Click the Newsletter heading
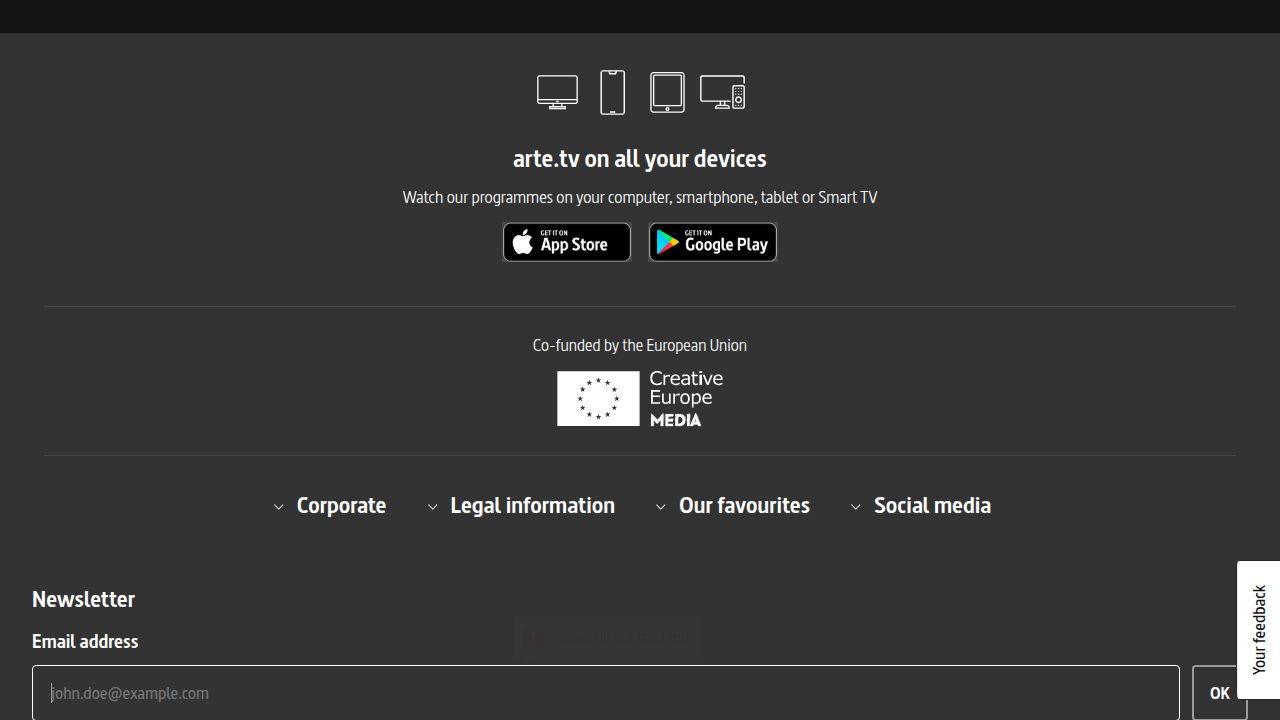This screenshot has height=720, width=1280. (83, 599)
